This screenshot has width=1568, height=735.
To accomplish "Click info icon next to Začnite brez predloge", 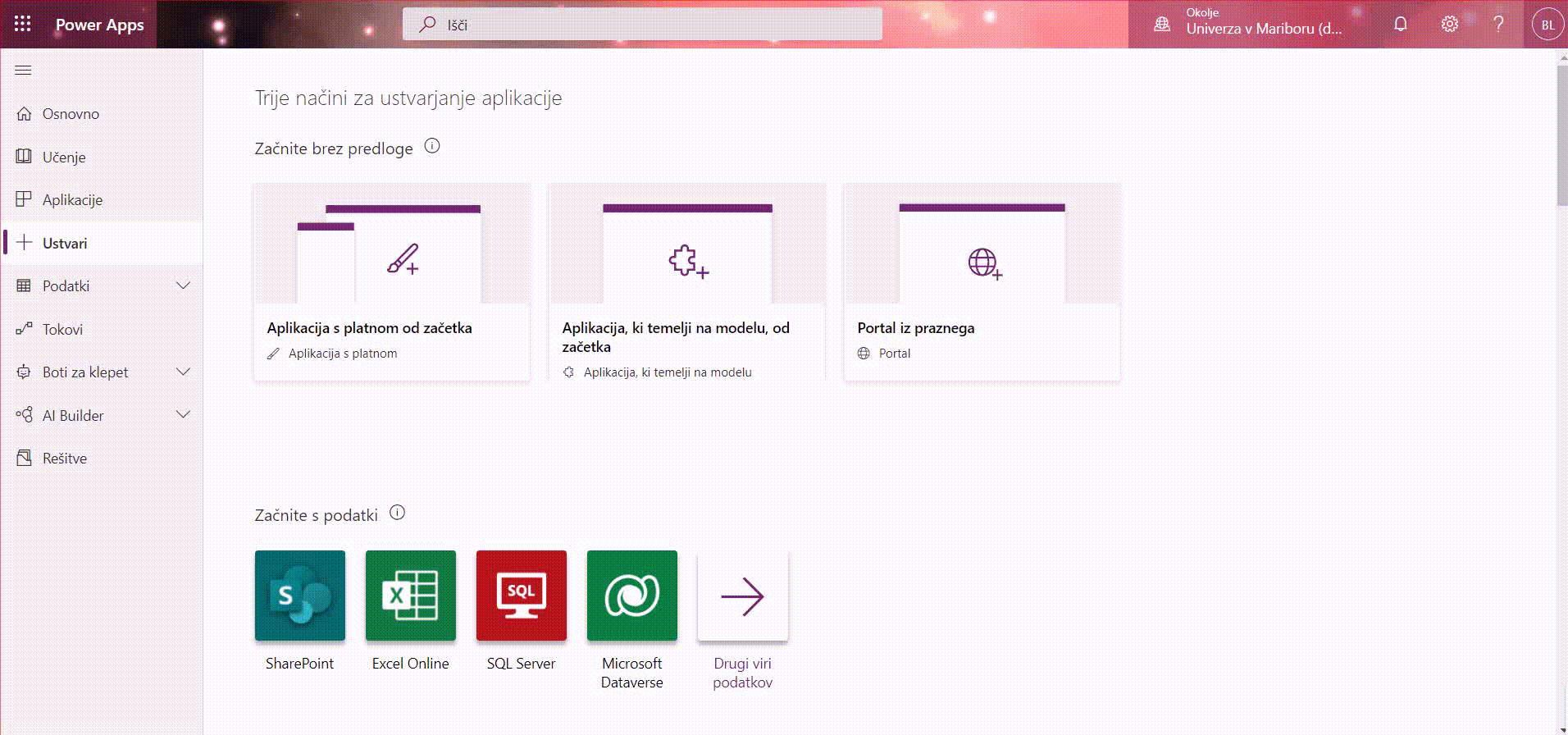I will [x=432, y=146].
